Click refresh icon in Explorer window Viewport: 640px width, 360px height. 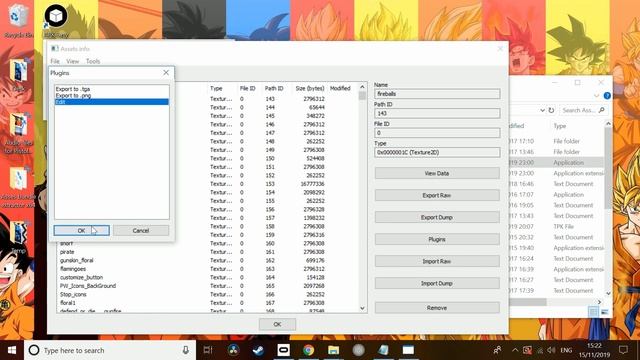[551, 110]
